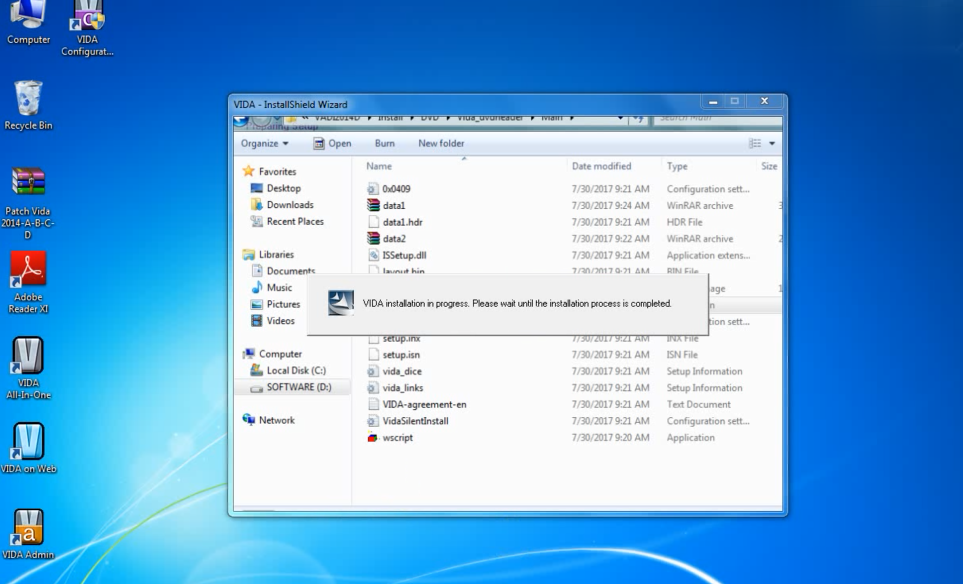The image size is (963, 584).
Task: Select the setup.isn file icon
Action: 373,354
